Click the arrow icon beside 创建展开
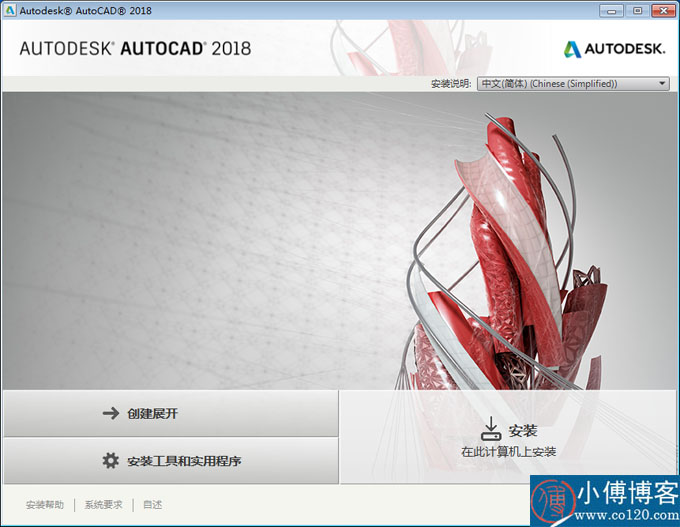 [111, 413]
